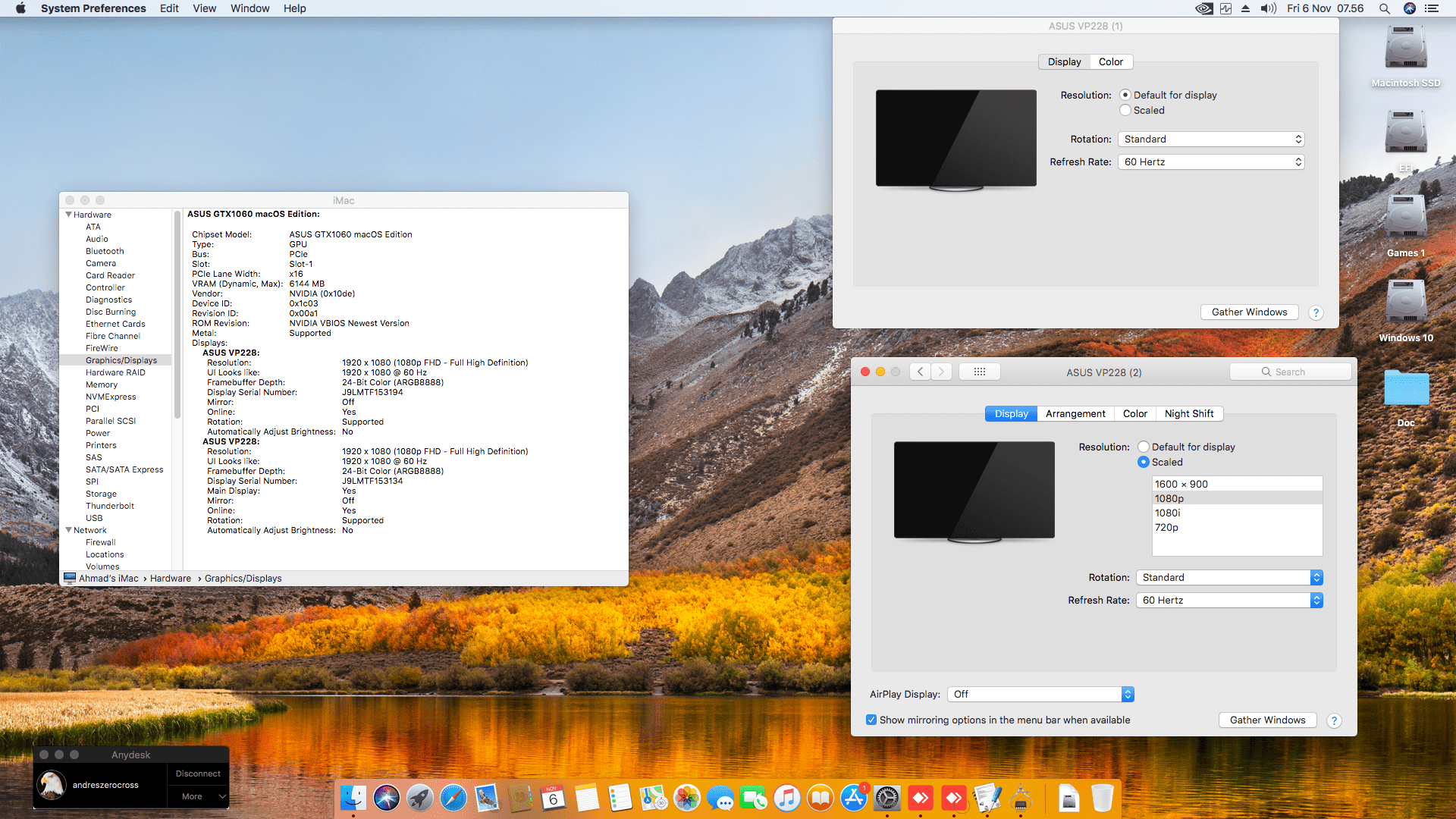Viewport: 1456px width, 819px height.
Task: Uncheck Show mirroring options in menu bar
Action: 871,720
